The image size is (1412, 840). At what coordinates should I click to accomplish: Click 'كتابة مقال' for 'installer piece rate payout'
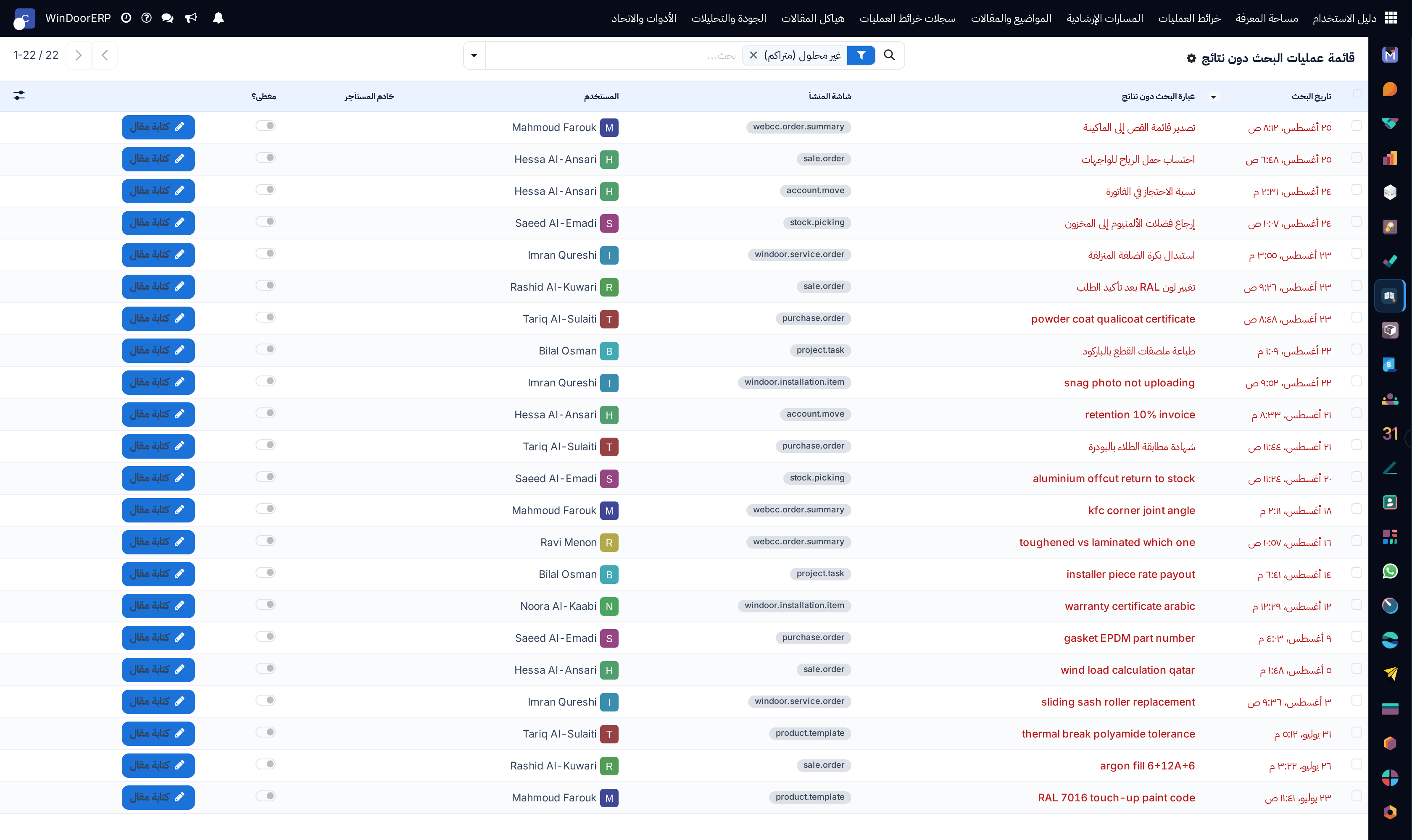tap(158, 574)
